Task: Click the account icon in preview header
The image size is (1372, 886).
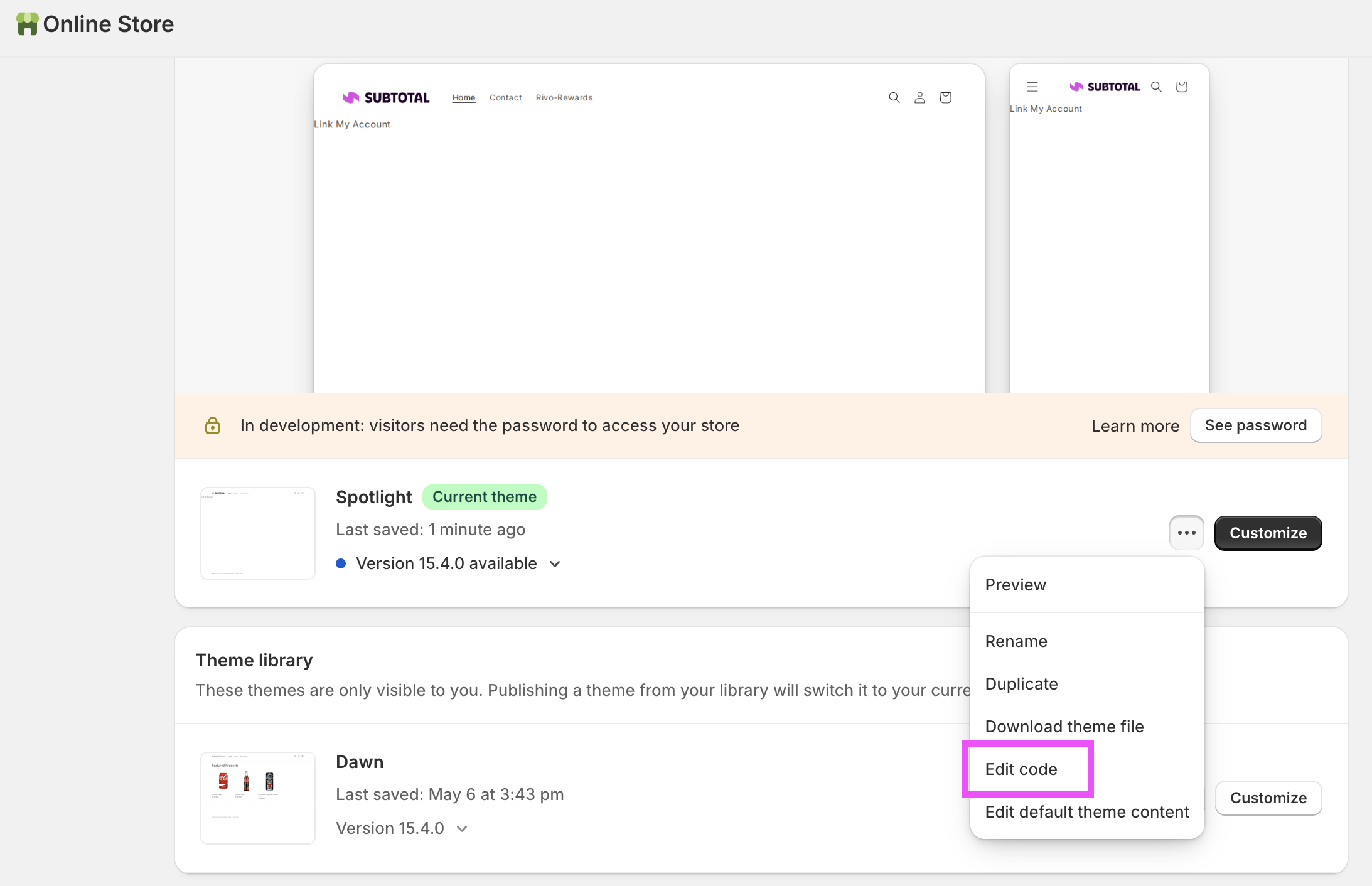Action: (919, 97)
